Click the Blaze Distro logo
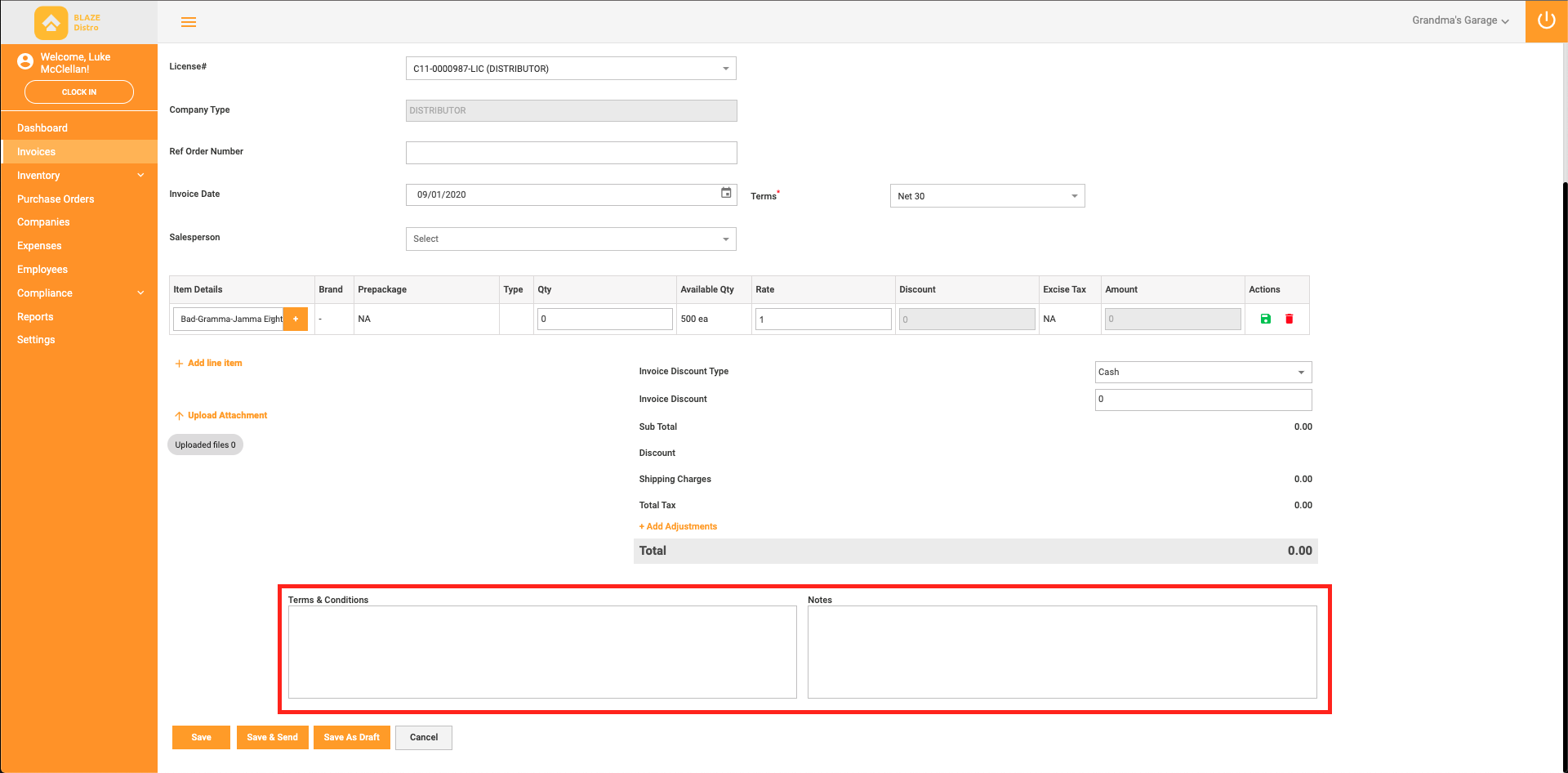This screenshot has width=1568, height=773. tap(67, 22)
